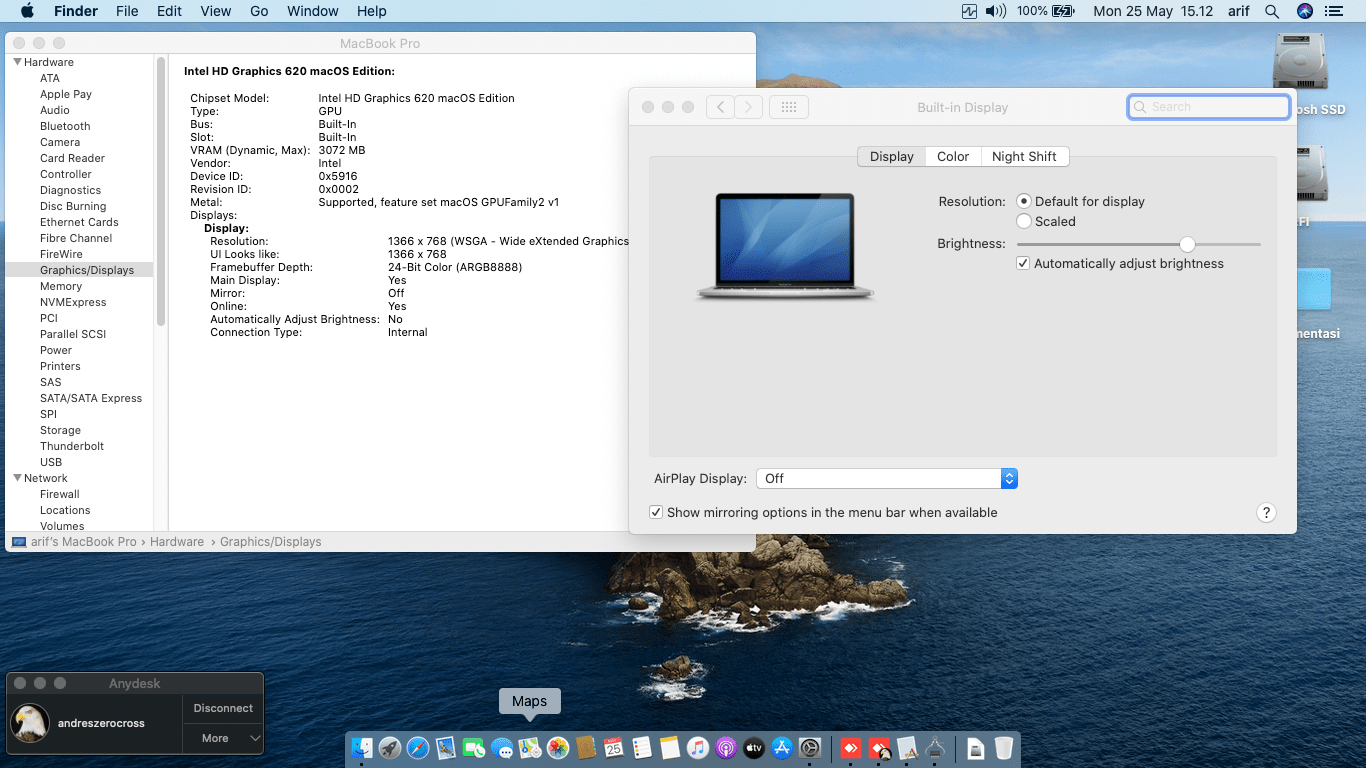Open Apple TV app in Dock

pos(754,748)
